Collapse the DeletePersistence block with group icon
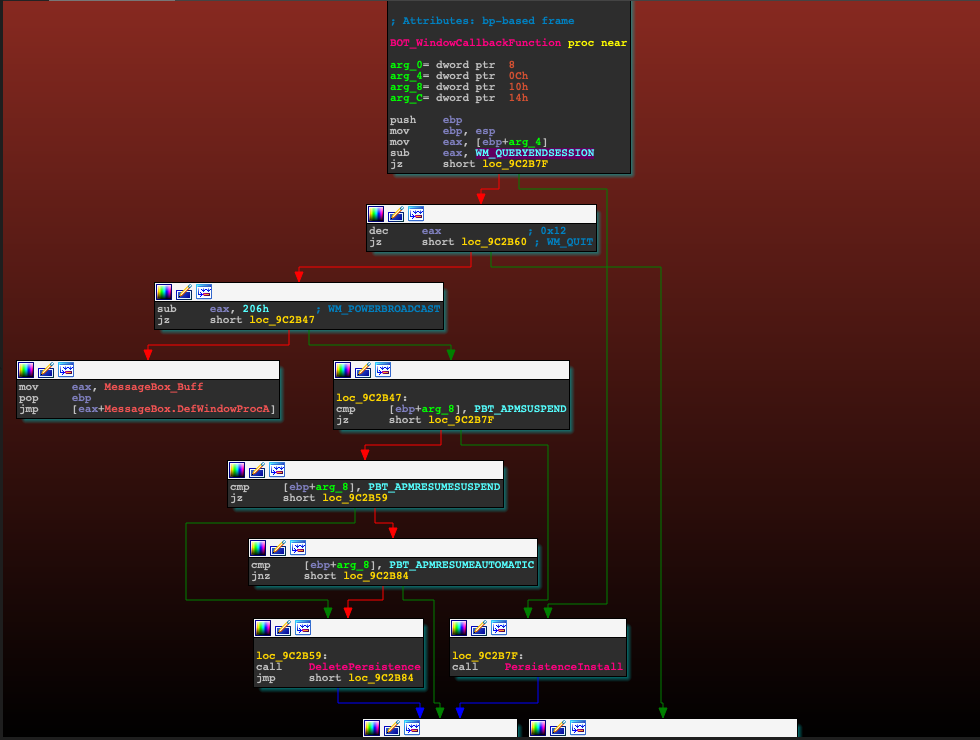Viewport: 980px width, 740px height. (x=303, y=628)
